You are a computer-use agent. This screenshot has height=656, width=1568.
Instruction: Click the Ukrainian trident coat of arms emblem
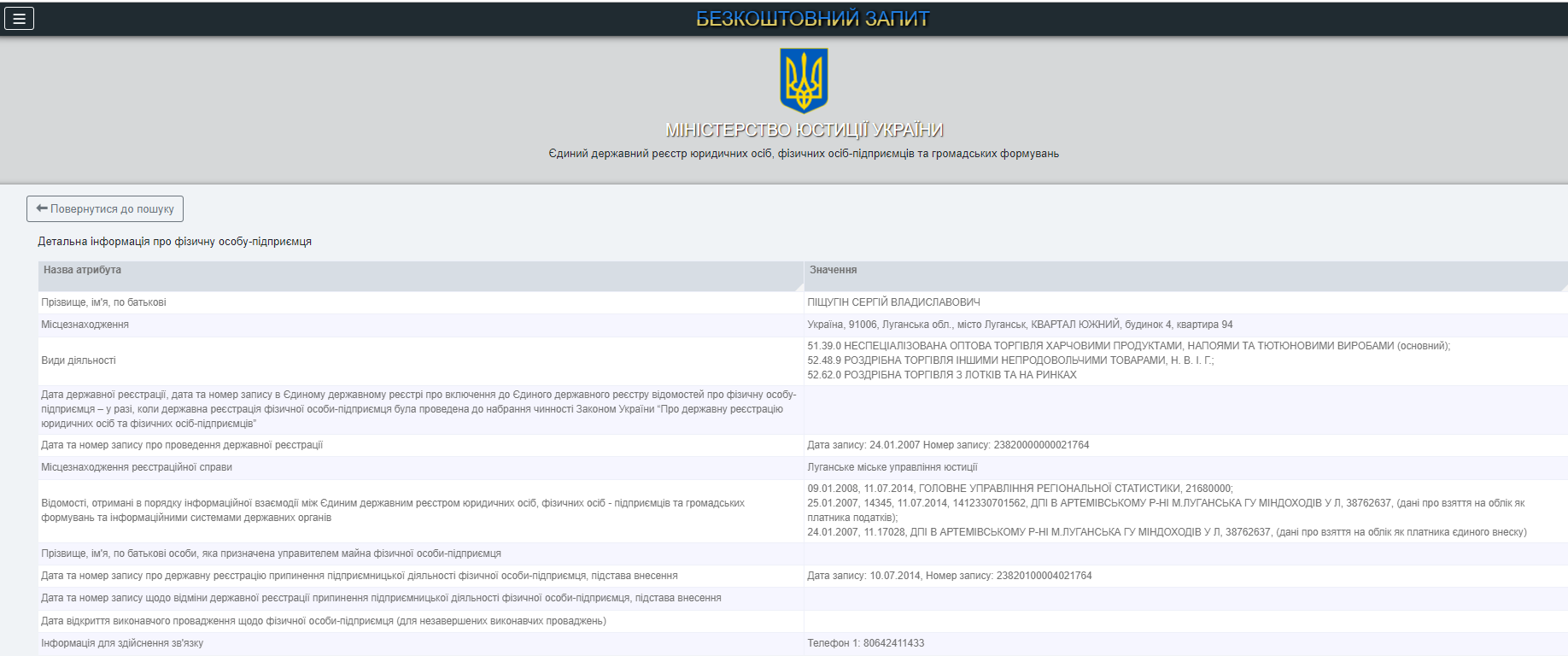[x=804, y=80]
